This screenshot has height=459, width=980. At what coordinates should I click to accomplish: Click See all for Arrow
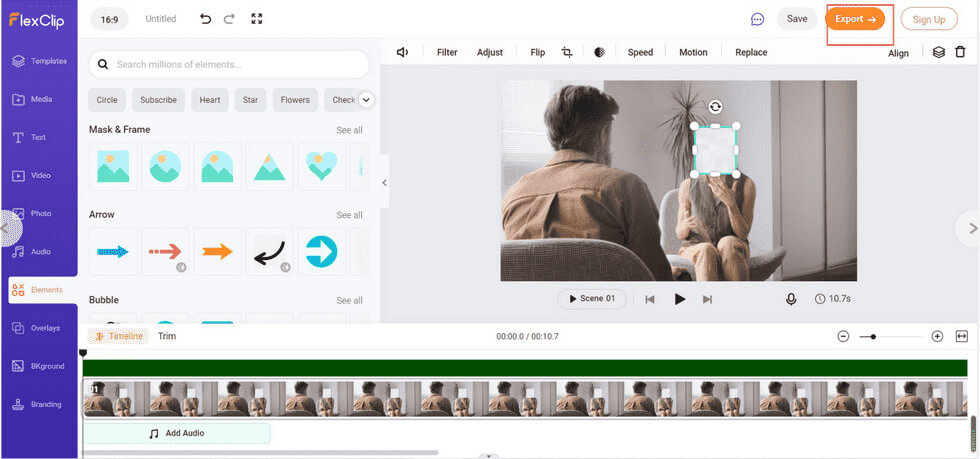click(x=349, y=215)
